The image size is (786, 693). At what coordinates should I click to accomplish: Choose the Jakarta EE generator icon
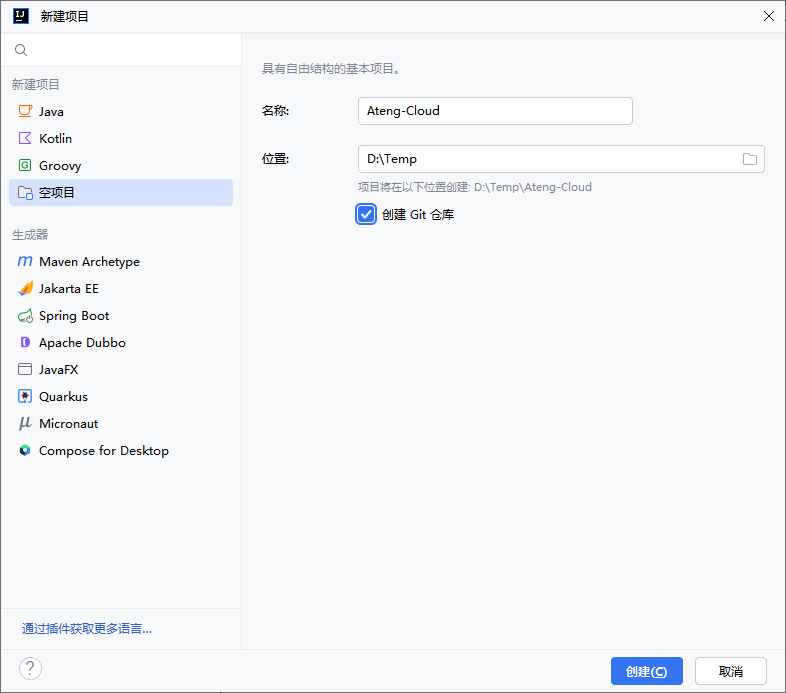25,289
